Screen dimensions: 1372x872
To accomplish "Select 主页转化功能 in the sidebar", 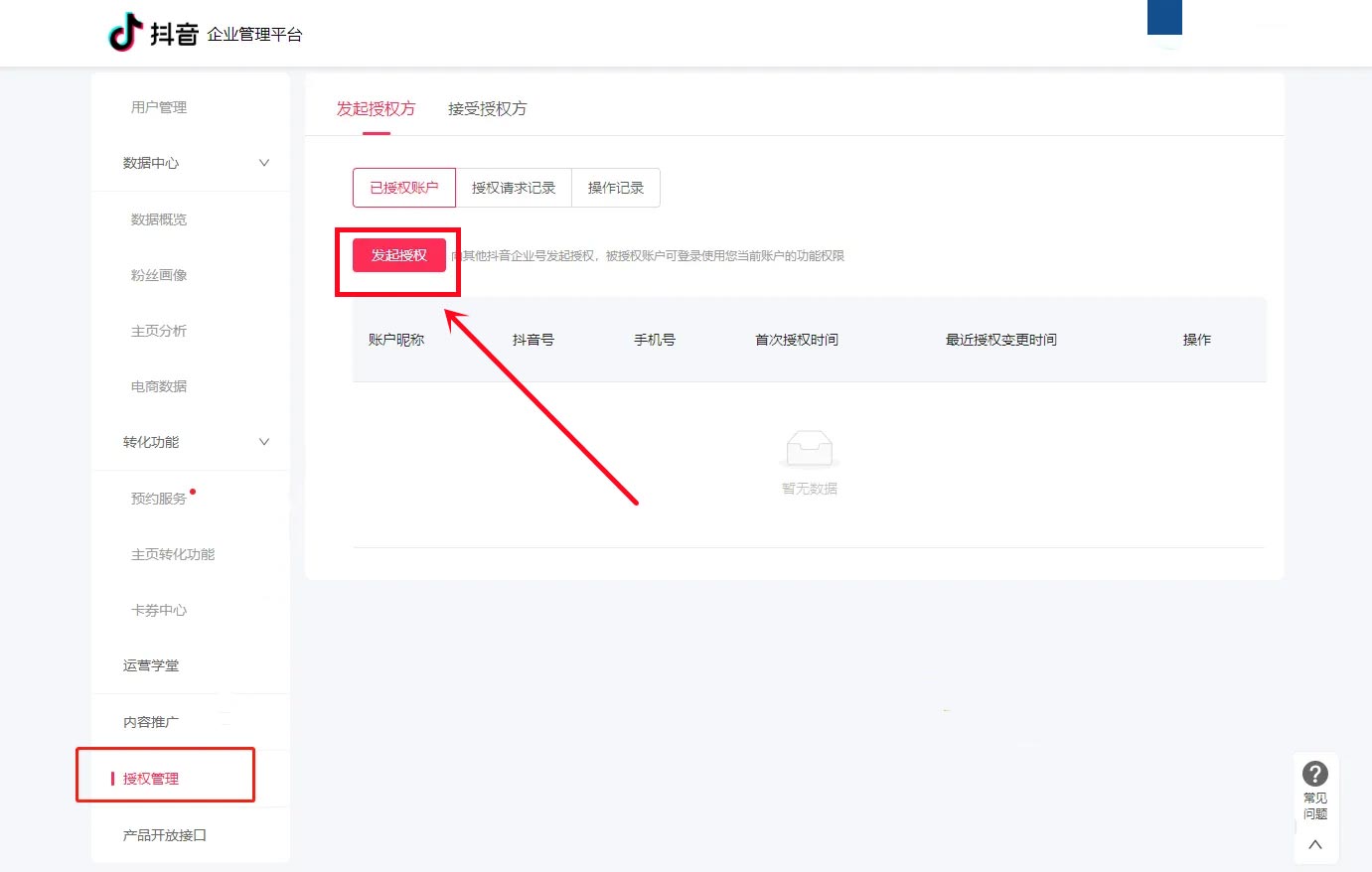I will [173, 554].
